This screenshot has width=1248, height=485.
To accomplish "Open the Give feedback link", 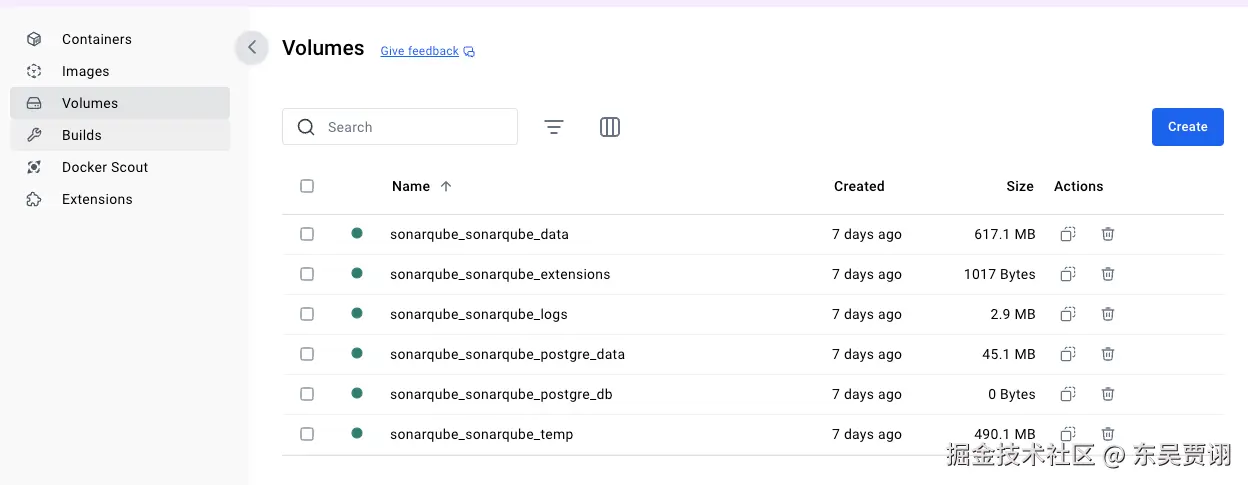I will (420, 51).
